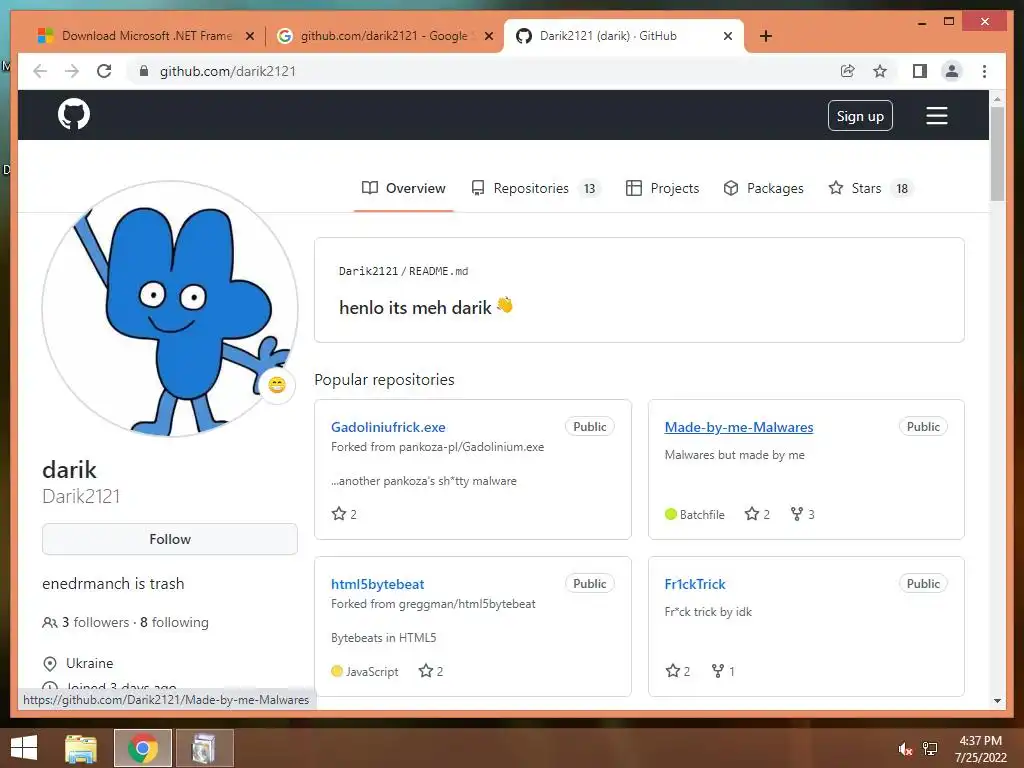
Task: Click the star count on Fr1ckTrick
Action: pos(678,671)
